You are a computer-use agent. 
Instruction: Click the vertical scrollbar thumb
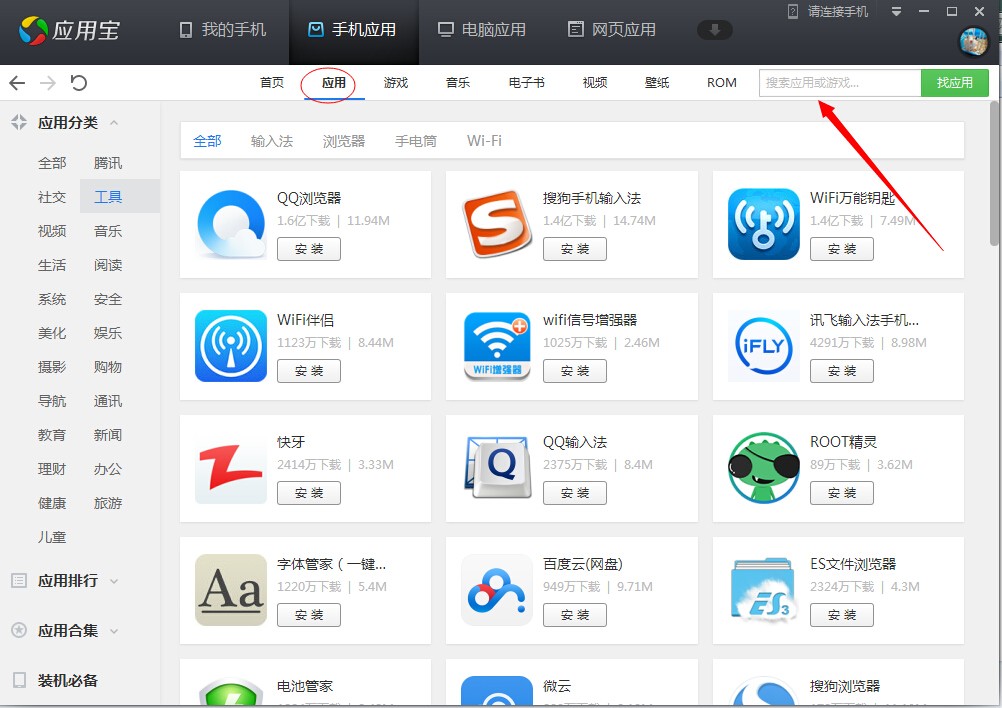coord(994,173)
